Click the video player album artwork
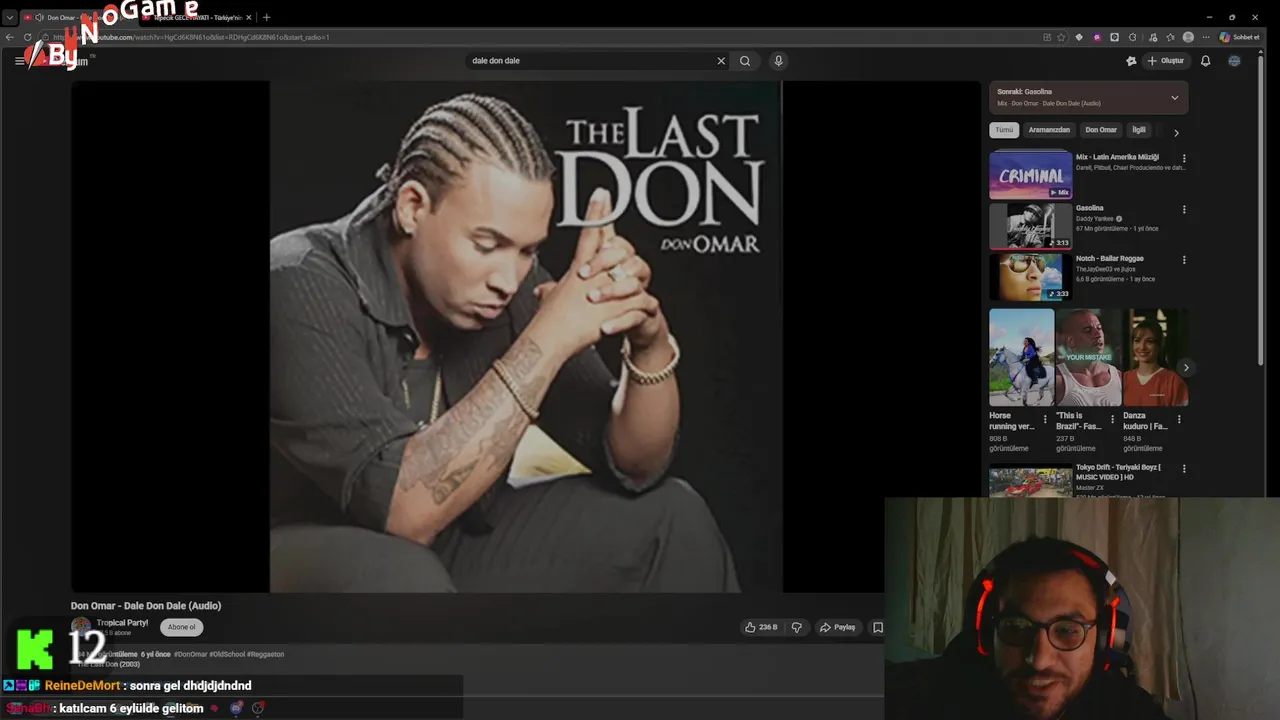The image size is (1280, 720). coord(526,336)
